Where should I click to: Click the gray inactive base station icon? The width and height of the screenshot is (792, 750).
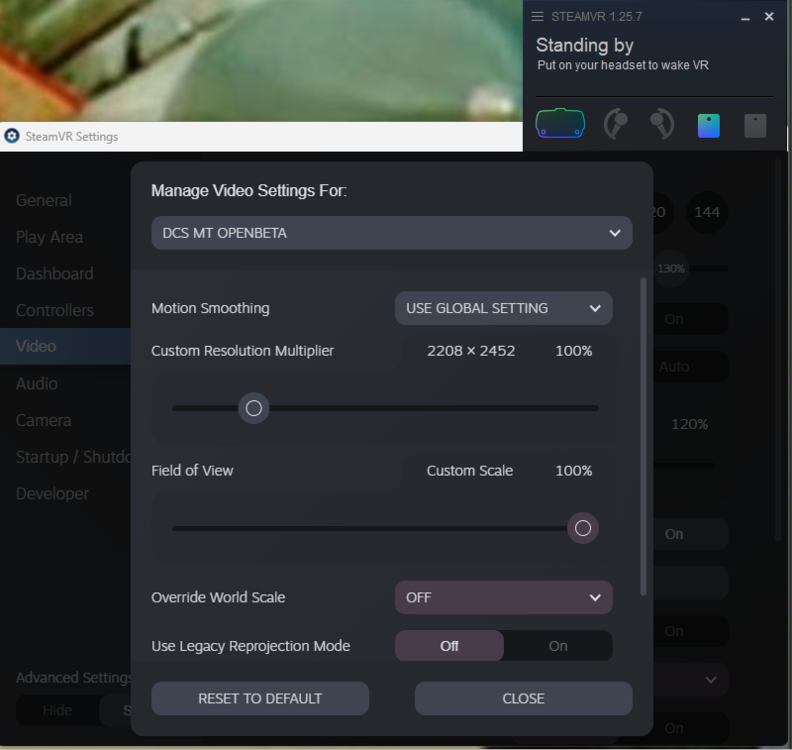(755, 125)
